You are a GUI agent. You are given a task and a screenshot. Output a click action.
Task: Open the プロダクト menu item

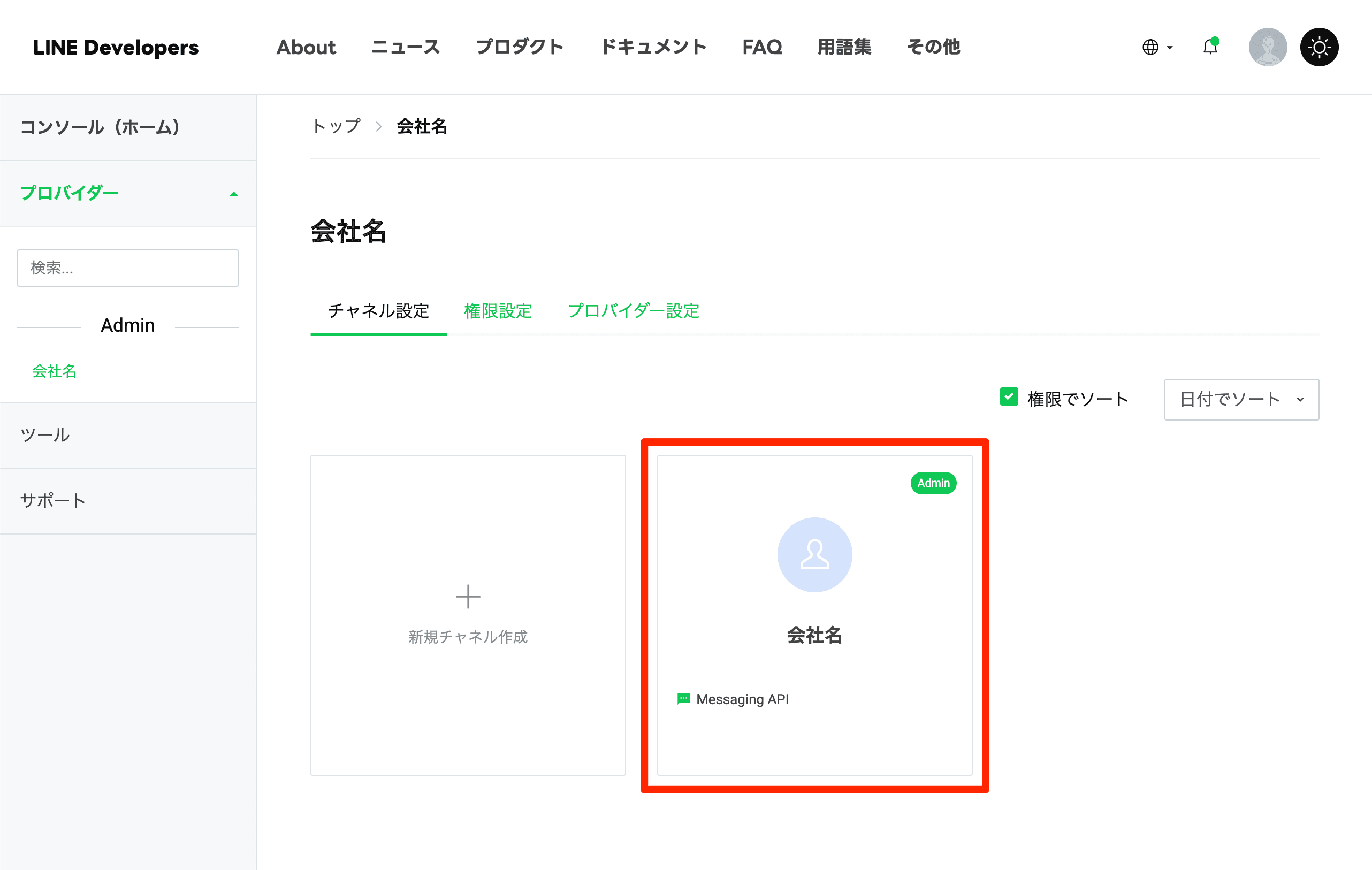click(x=520, y=47)
